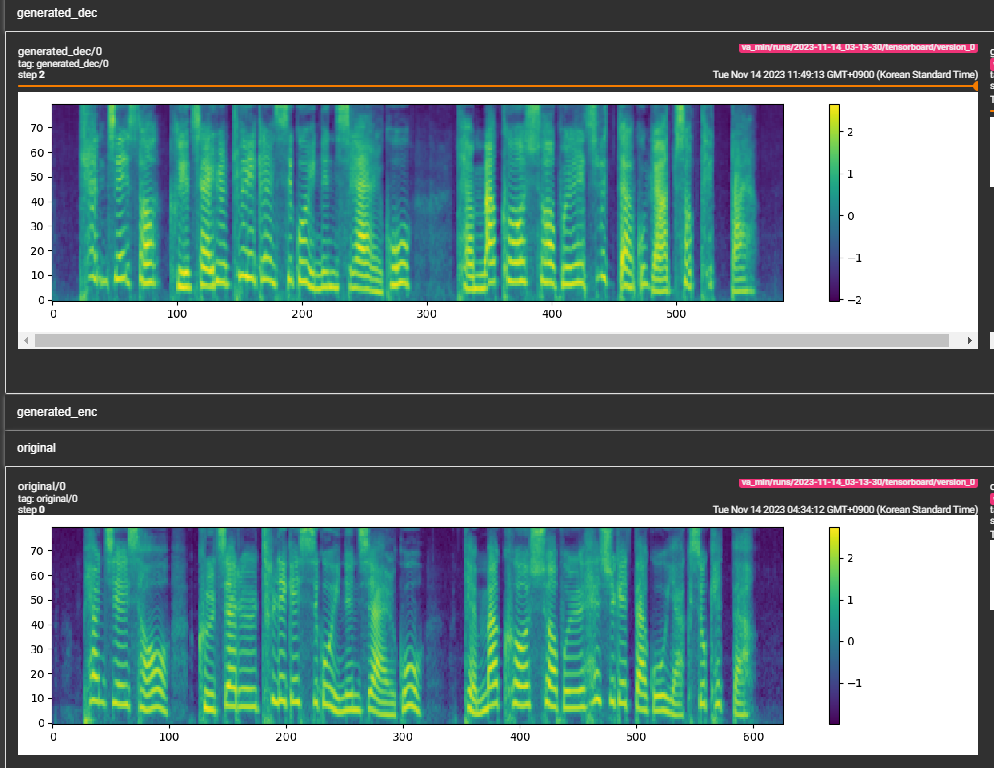Click the orange step slider track for generated_dec/0
The height and width of the screenshot is (768, 994).
click(497, 86)
